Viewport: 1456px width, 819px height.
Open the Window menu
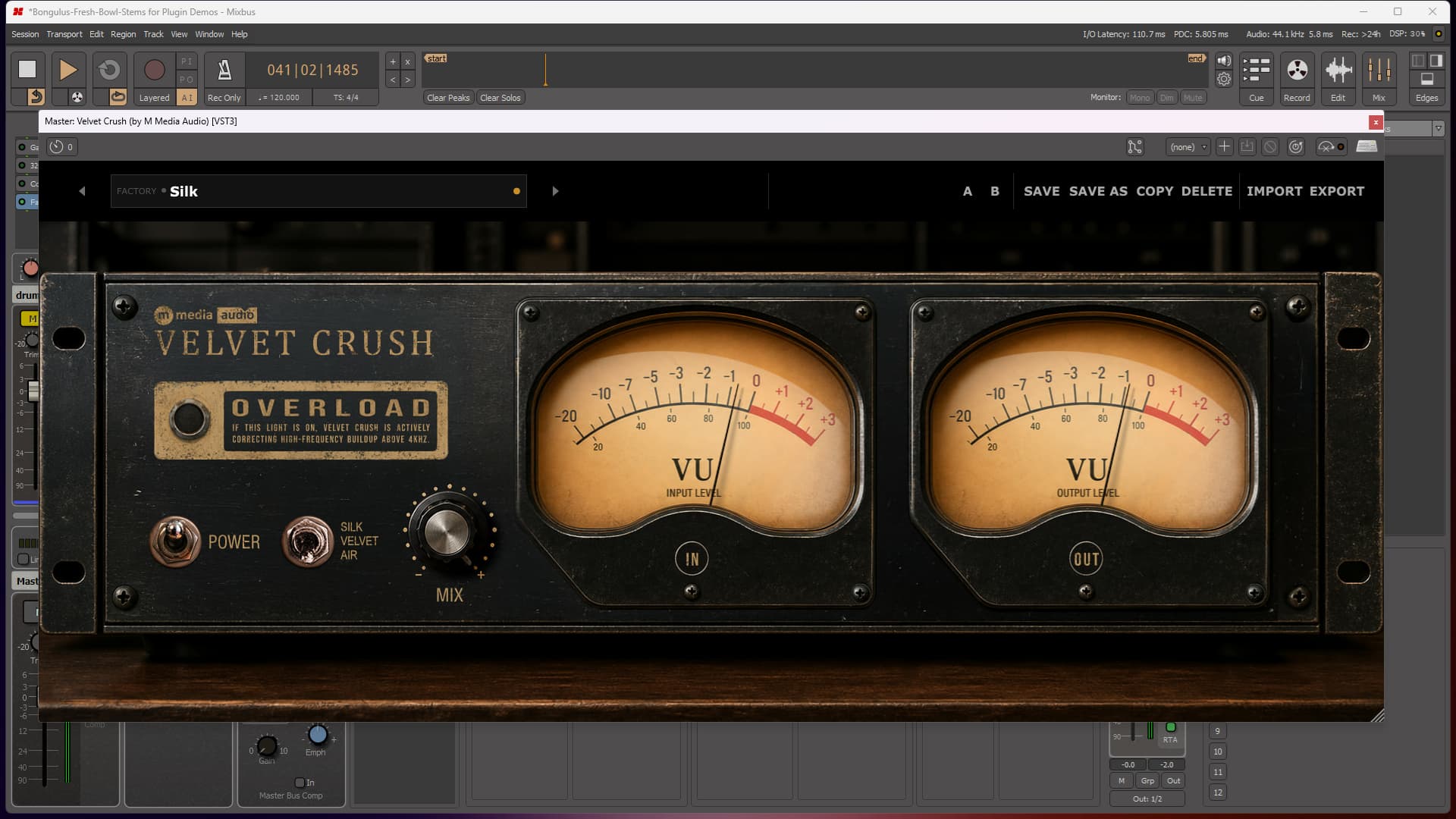[x=209, y=34]
